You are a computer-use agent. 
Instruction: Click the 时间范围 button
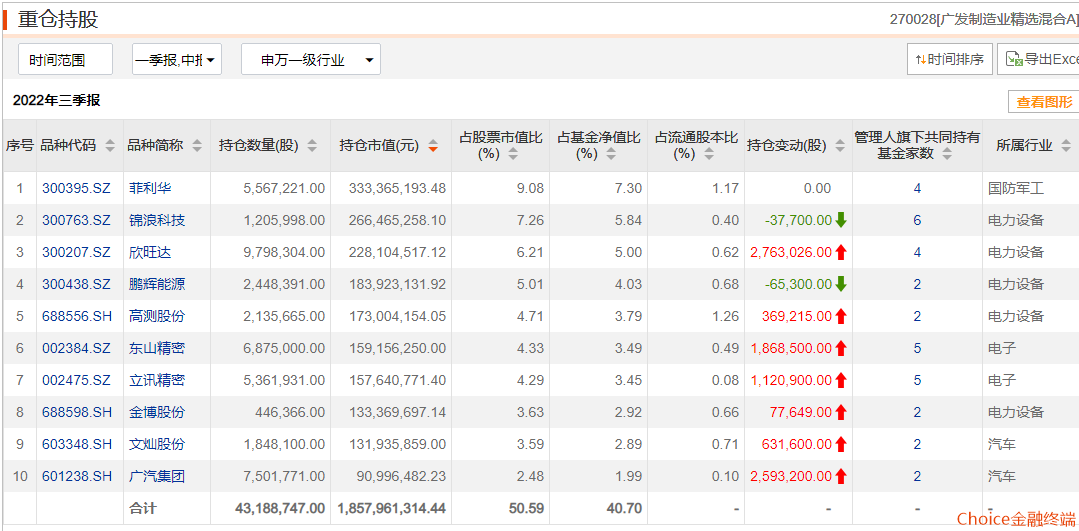pos(65,60)
